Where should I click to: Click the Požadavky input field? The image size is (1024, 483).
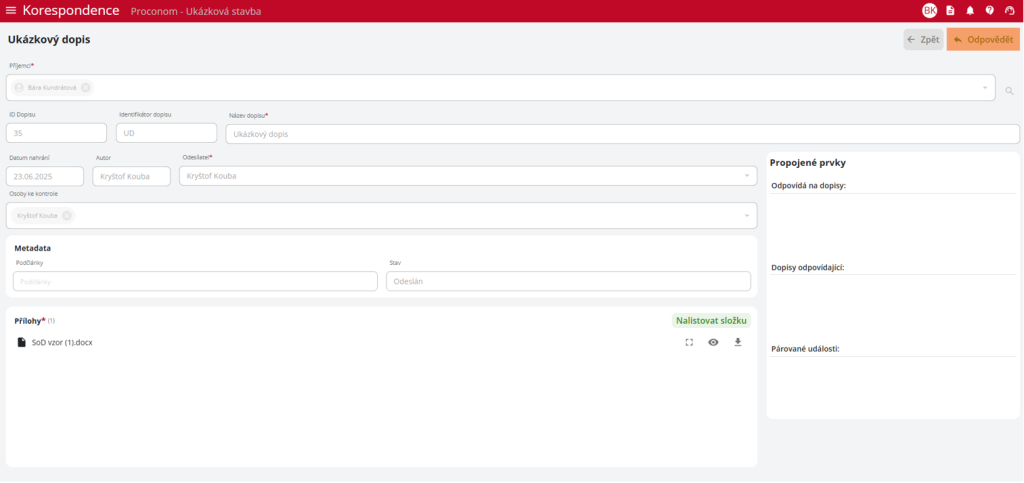(x=195, y=282)
